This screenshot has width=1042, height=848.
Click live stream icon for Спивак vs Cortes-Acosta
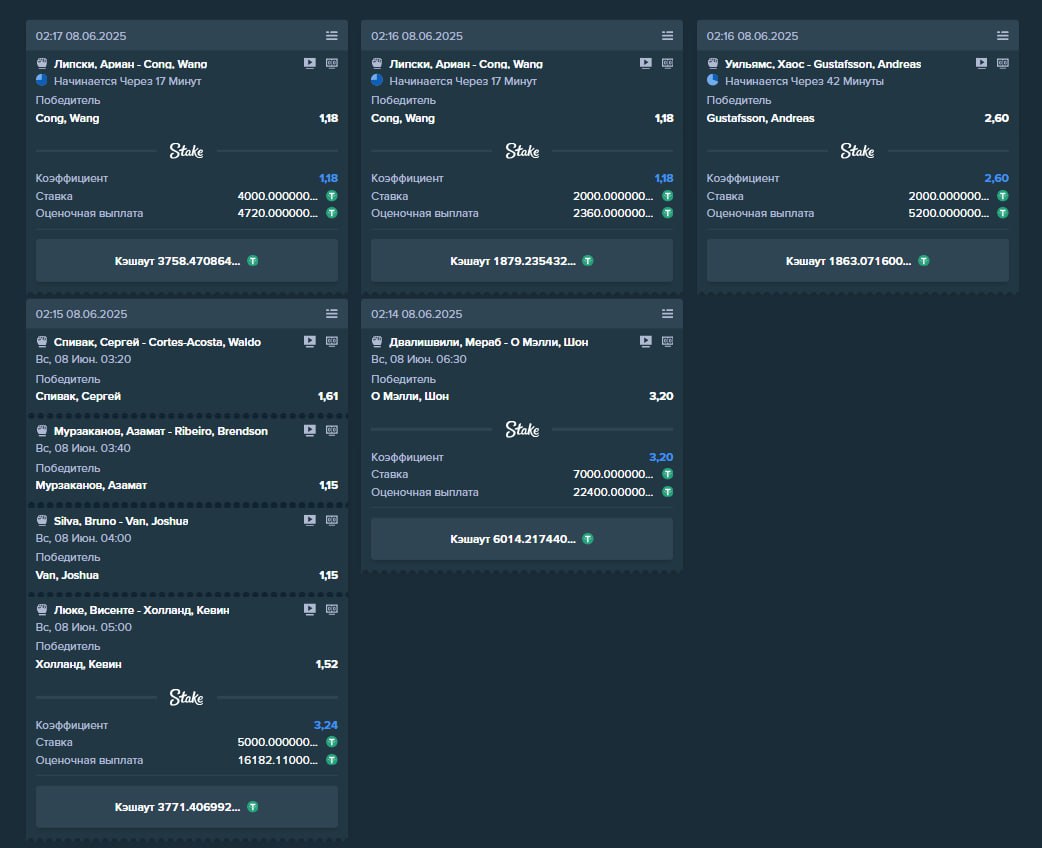click(310, 342)
